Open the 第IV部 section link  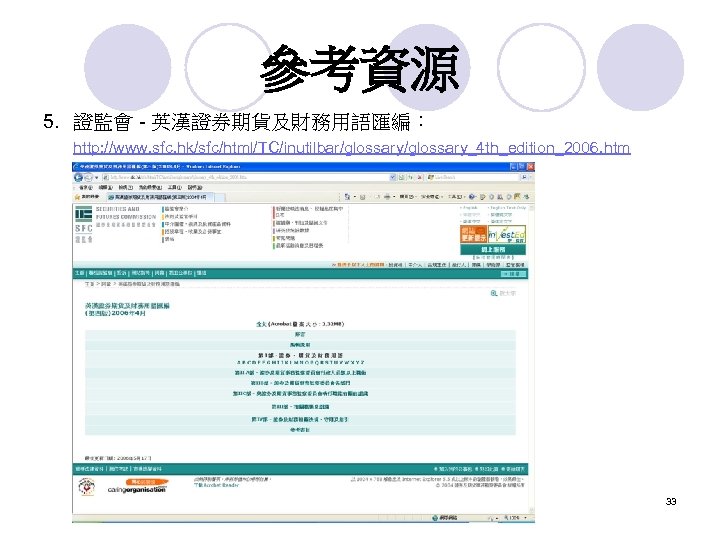(x=300, y=420)
